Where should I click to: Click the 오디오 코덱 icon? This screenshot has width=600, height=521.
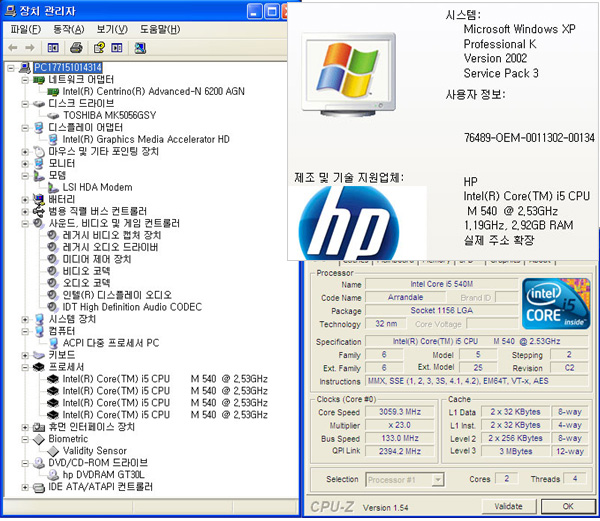[52, 283]
